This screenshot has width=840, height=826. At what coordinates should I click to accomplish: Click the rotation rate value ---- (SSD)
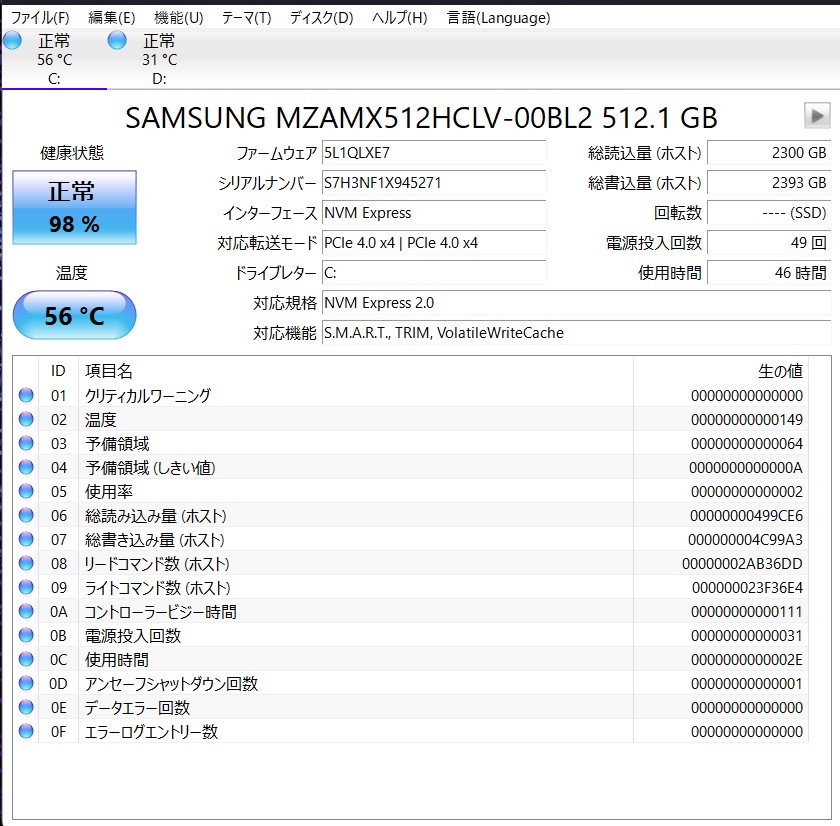(x=769, y=213)
